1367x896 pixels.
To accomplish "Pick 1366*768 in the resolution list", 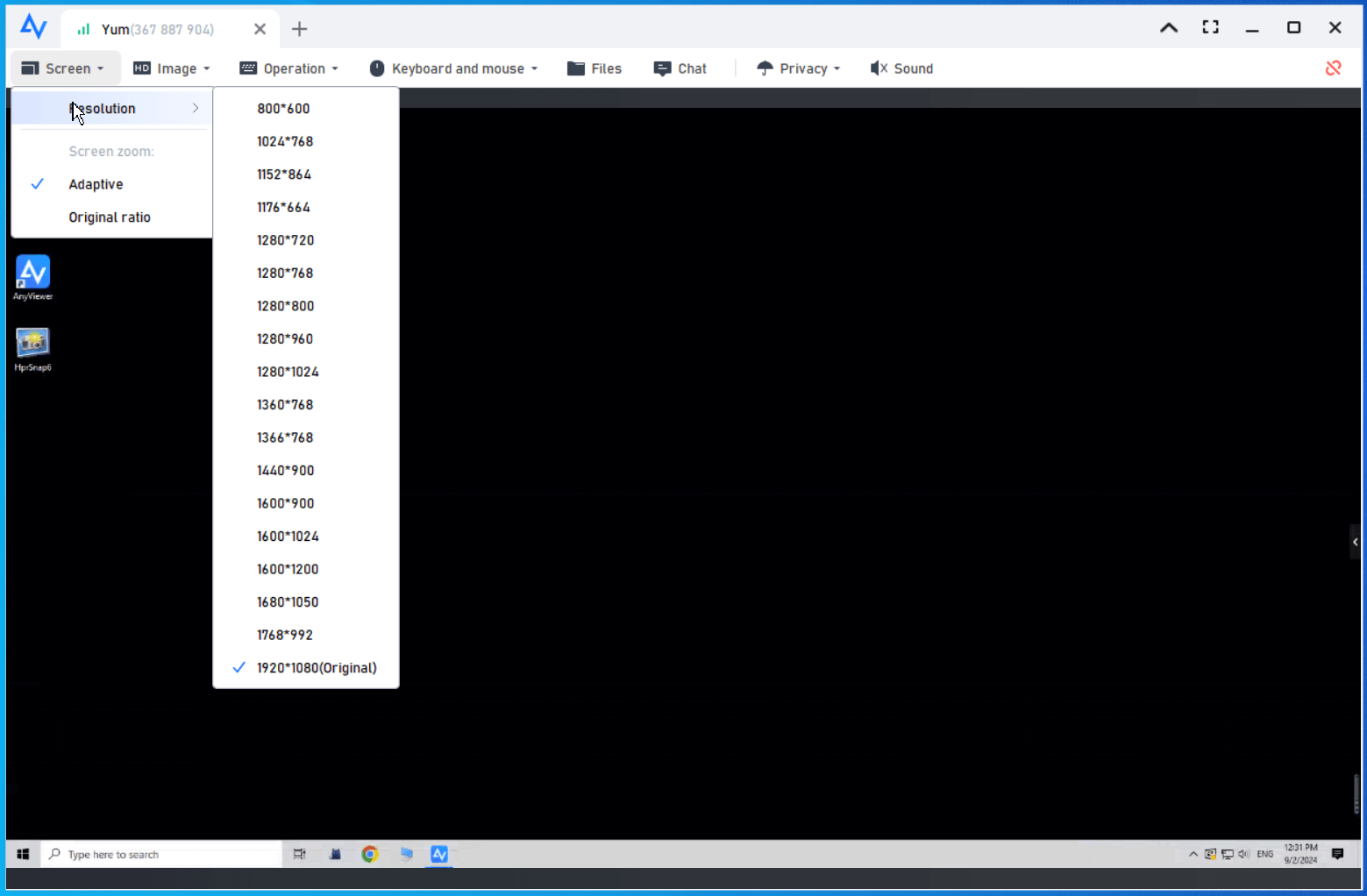I will pyautogui.click(x=306, y=437).
